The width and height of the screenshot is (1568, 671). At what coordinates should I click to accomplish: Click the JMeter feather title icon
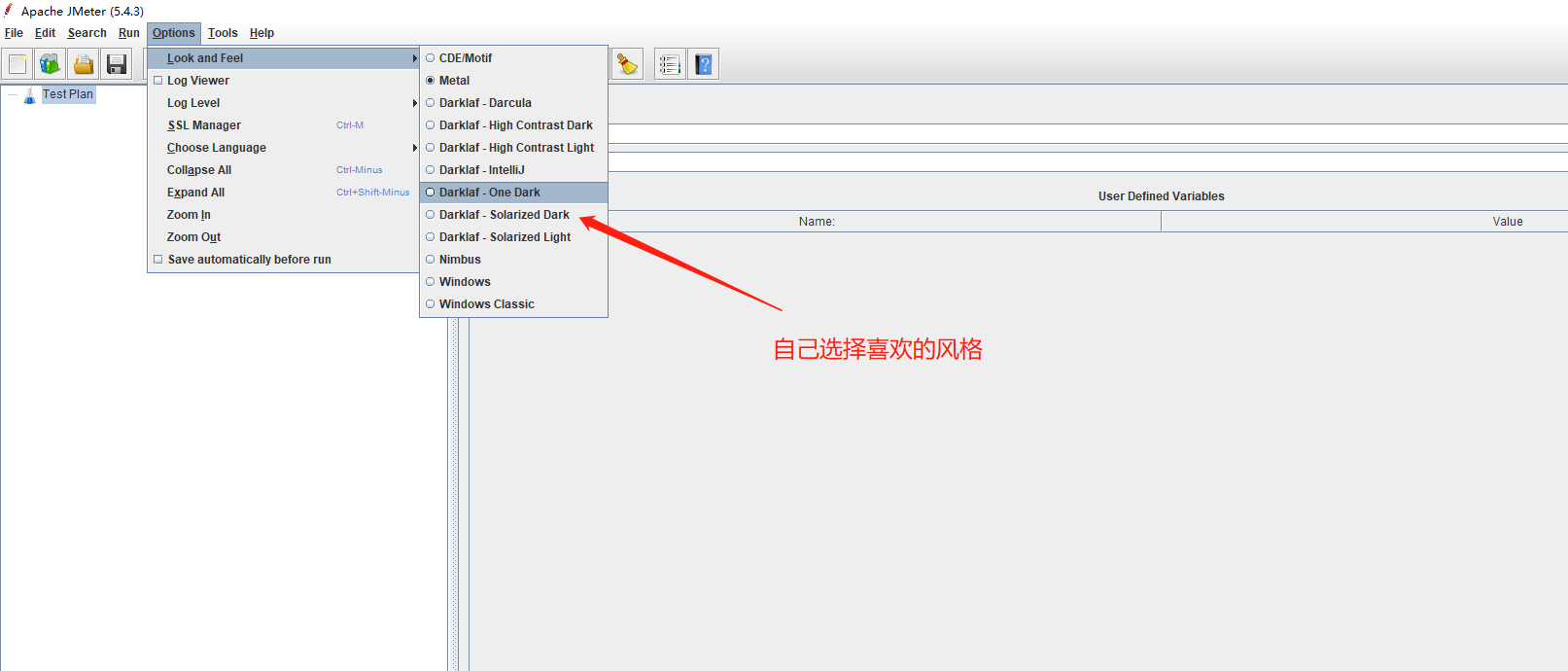[9, 11]
